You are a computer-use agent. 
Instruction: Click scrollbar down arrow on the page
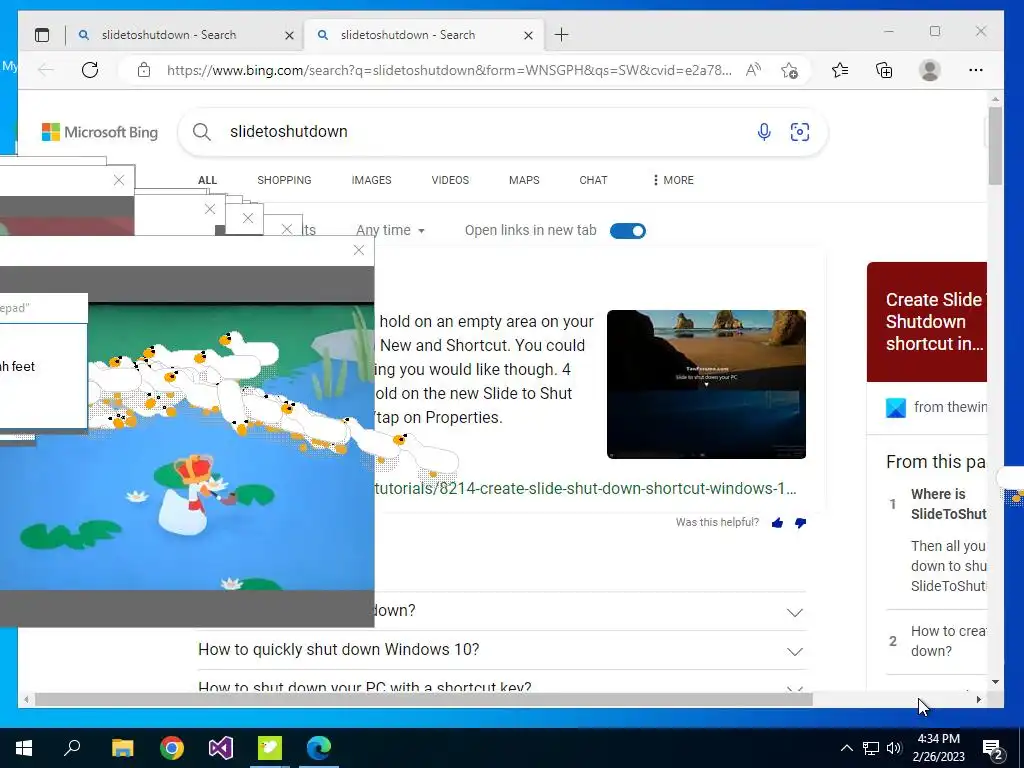click(995, 682)
